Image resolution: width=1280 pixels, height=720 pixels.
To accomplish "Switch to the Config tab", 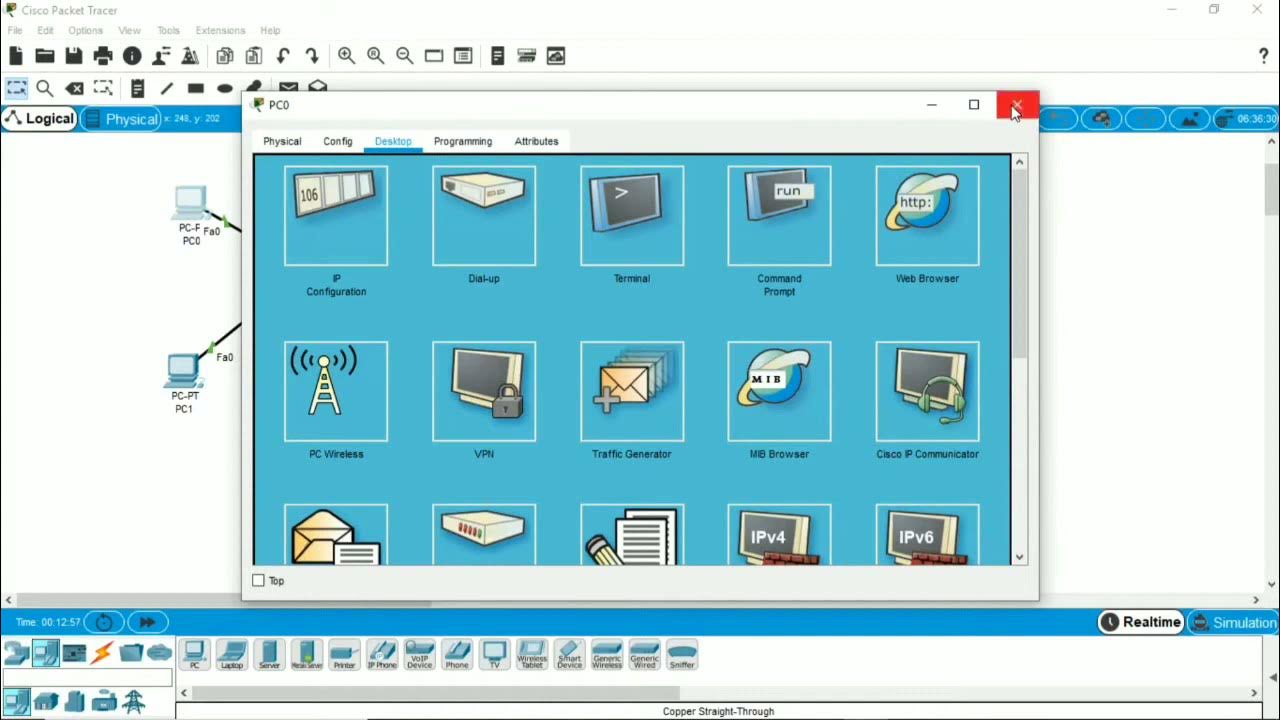I will click(338, 141).
